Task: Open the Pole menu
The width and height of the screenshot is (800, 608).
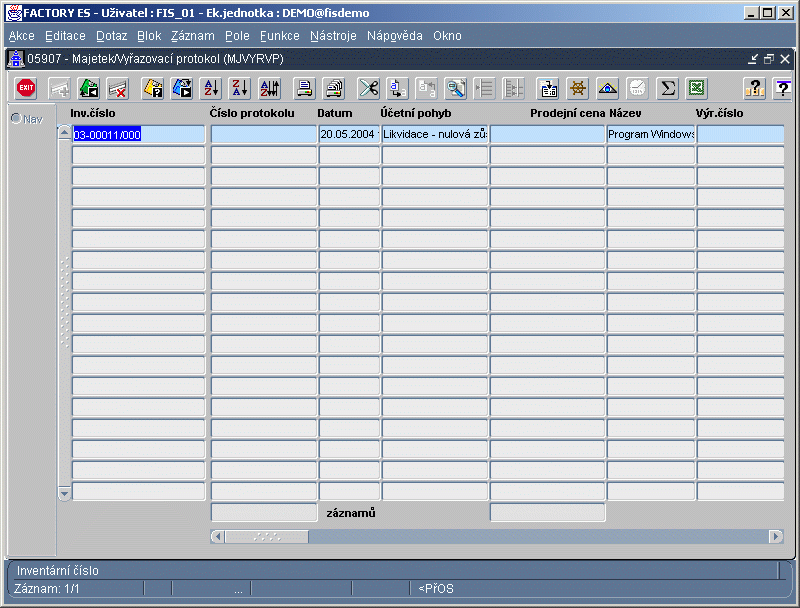Action: click(237, 36)
